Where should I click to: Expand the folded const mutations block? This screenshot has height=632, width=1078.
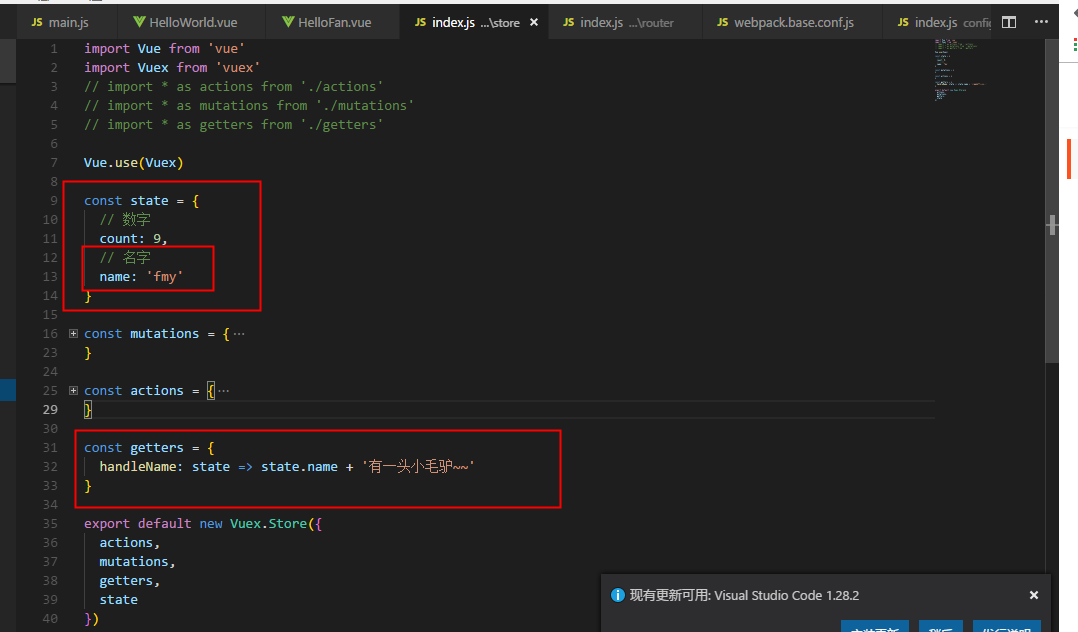tap(74, 334)
